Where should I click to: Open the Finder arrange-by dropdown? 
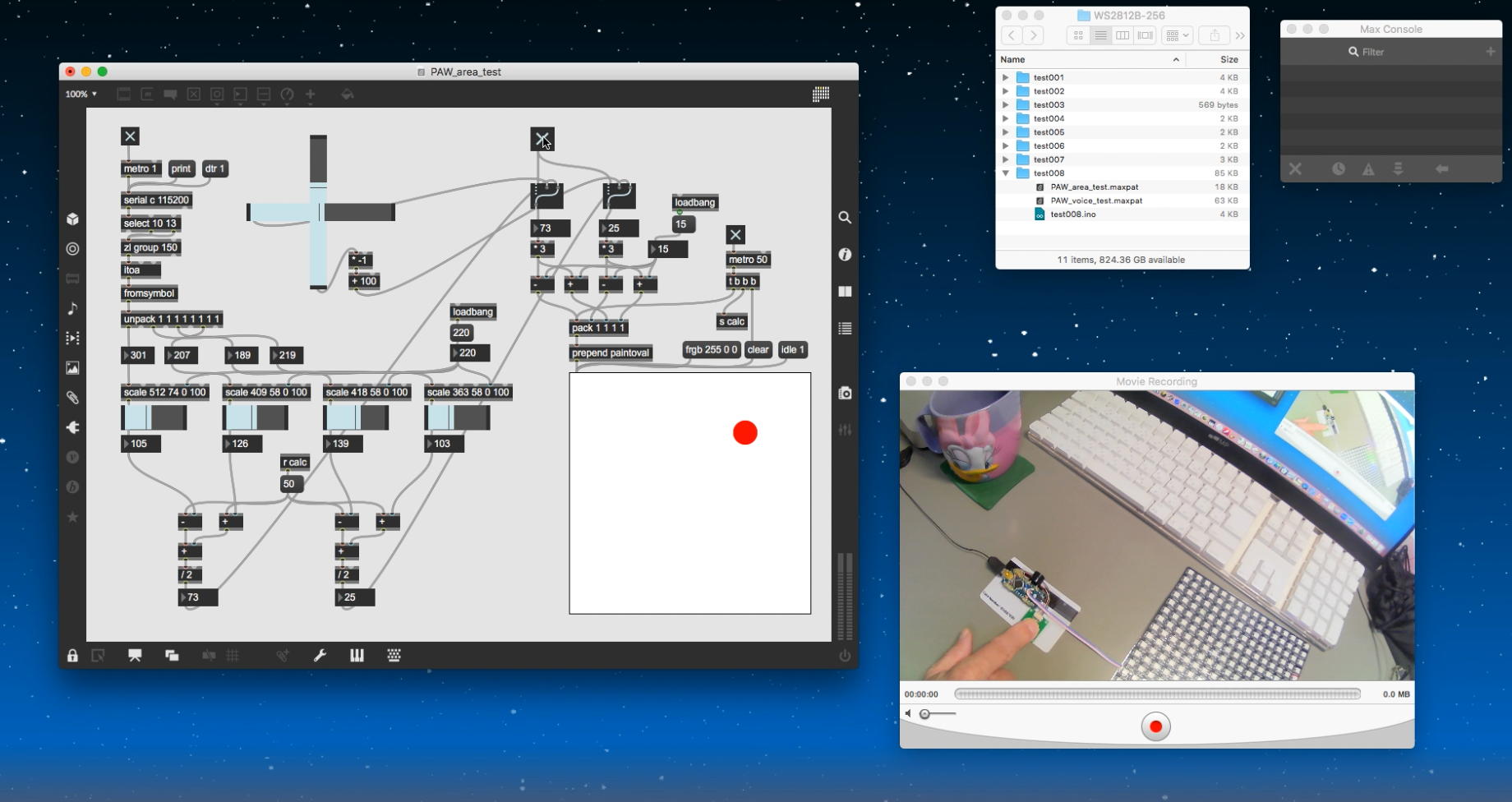[x=1178, y=35]
